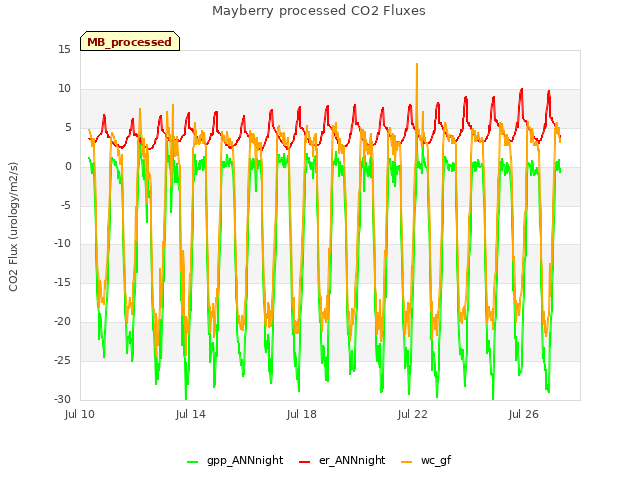Click the 5 y-axis tick label
Image resolution: width=640 pixels, height=480 pixels.
coord(68,128)
